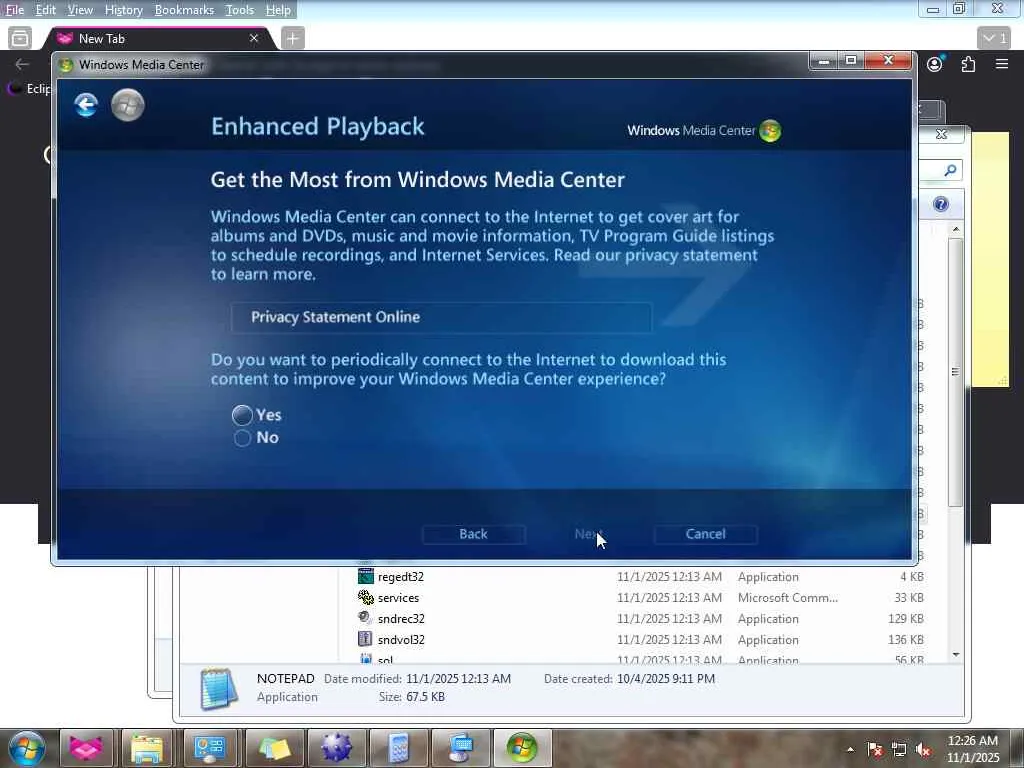
Task: Click the services gears icon
Action: (366, 597)
